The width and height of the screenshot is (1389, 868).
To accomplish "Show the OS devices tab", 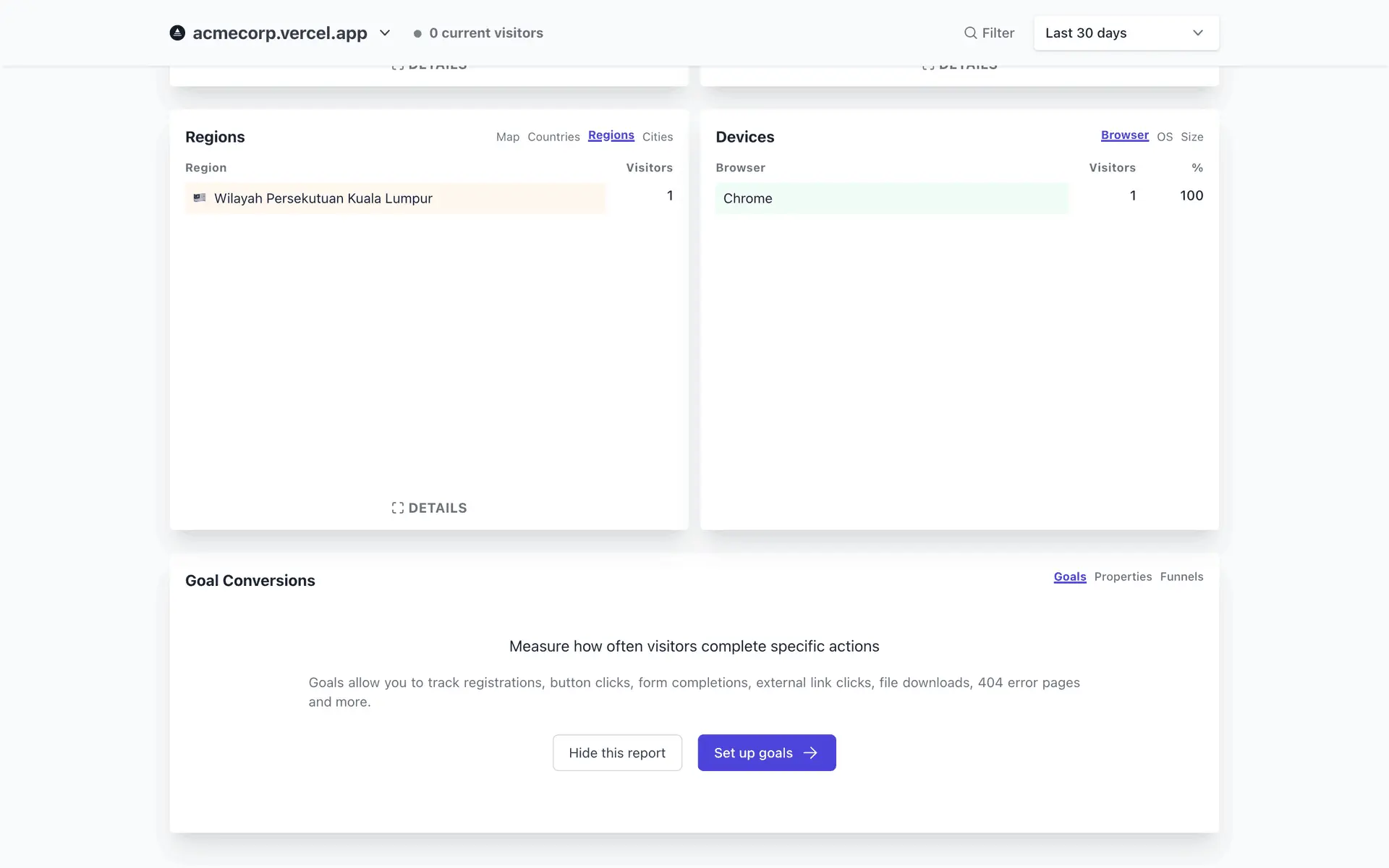I will point(1164,137).
